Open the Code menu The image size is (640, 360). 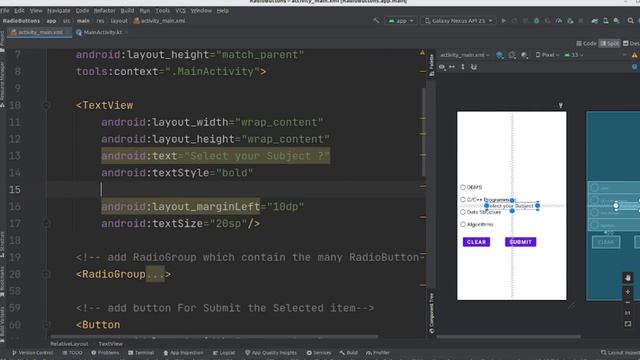pos(82,11)
